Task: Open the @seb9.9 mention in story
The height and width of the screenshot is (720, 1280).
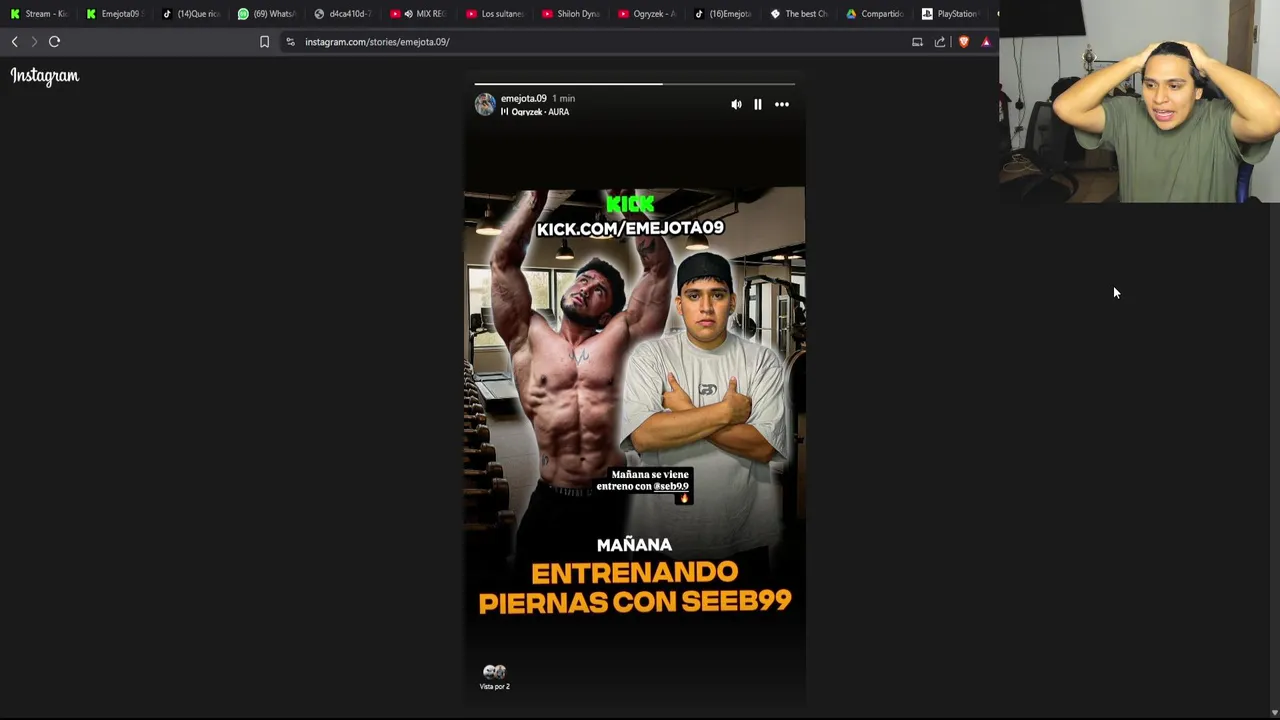Action: coord(671,486)
